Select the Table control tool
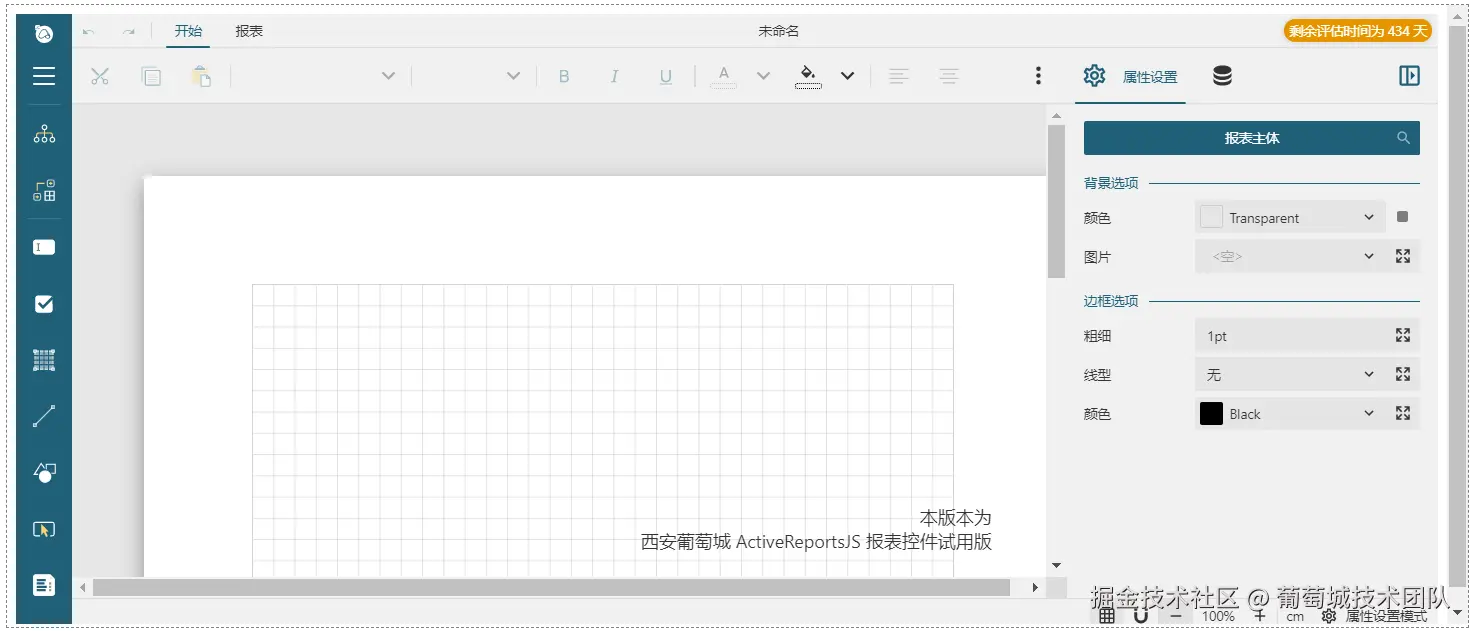Viewport: 1470px width, 631px height. [x=44, y=361]
